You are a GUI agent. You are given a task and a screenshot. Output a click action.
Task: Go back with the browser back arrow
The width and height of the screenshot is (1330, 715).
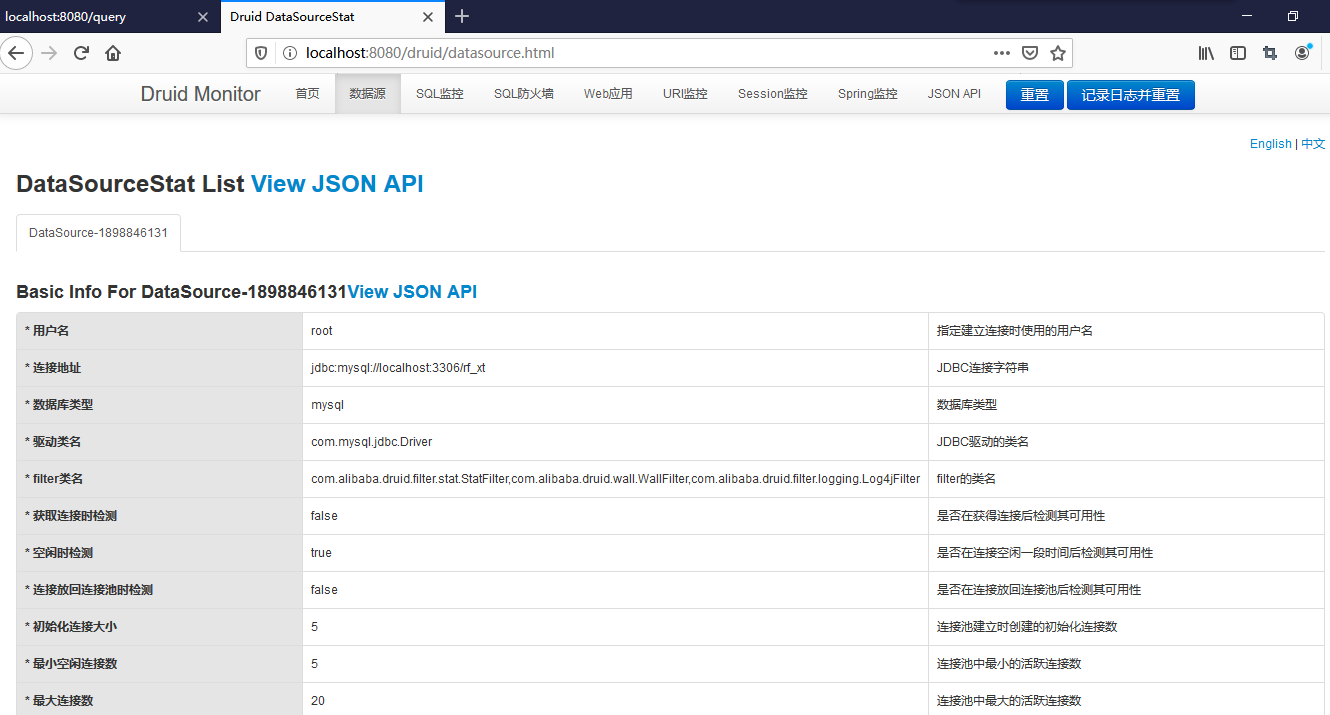click(16, 53)
